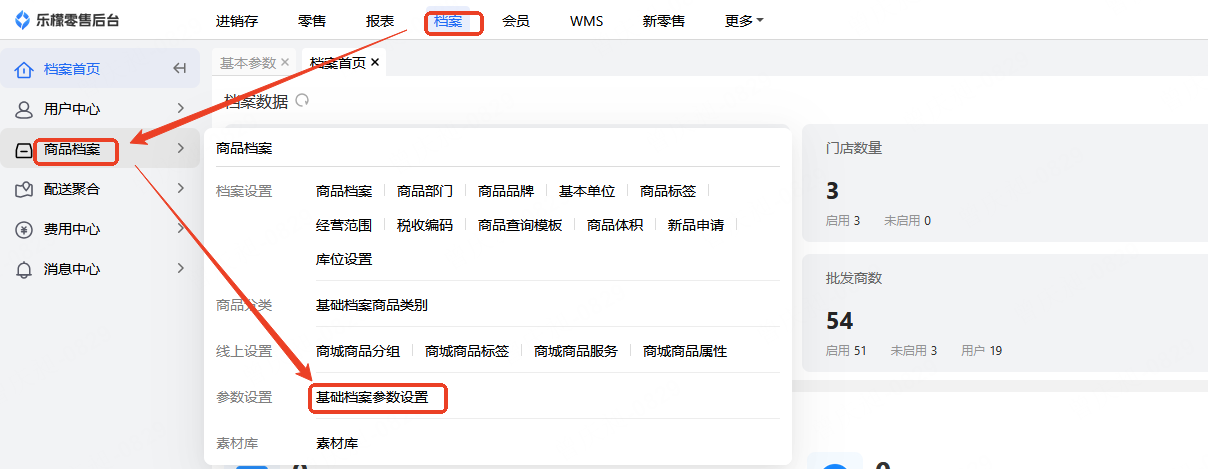Open the 新零售 top menu
Viewport: 1208px width, 469px height.
664,21
